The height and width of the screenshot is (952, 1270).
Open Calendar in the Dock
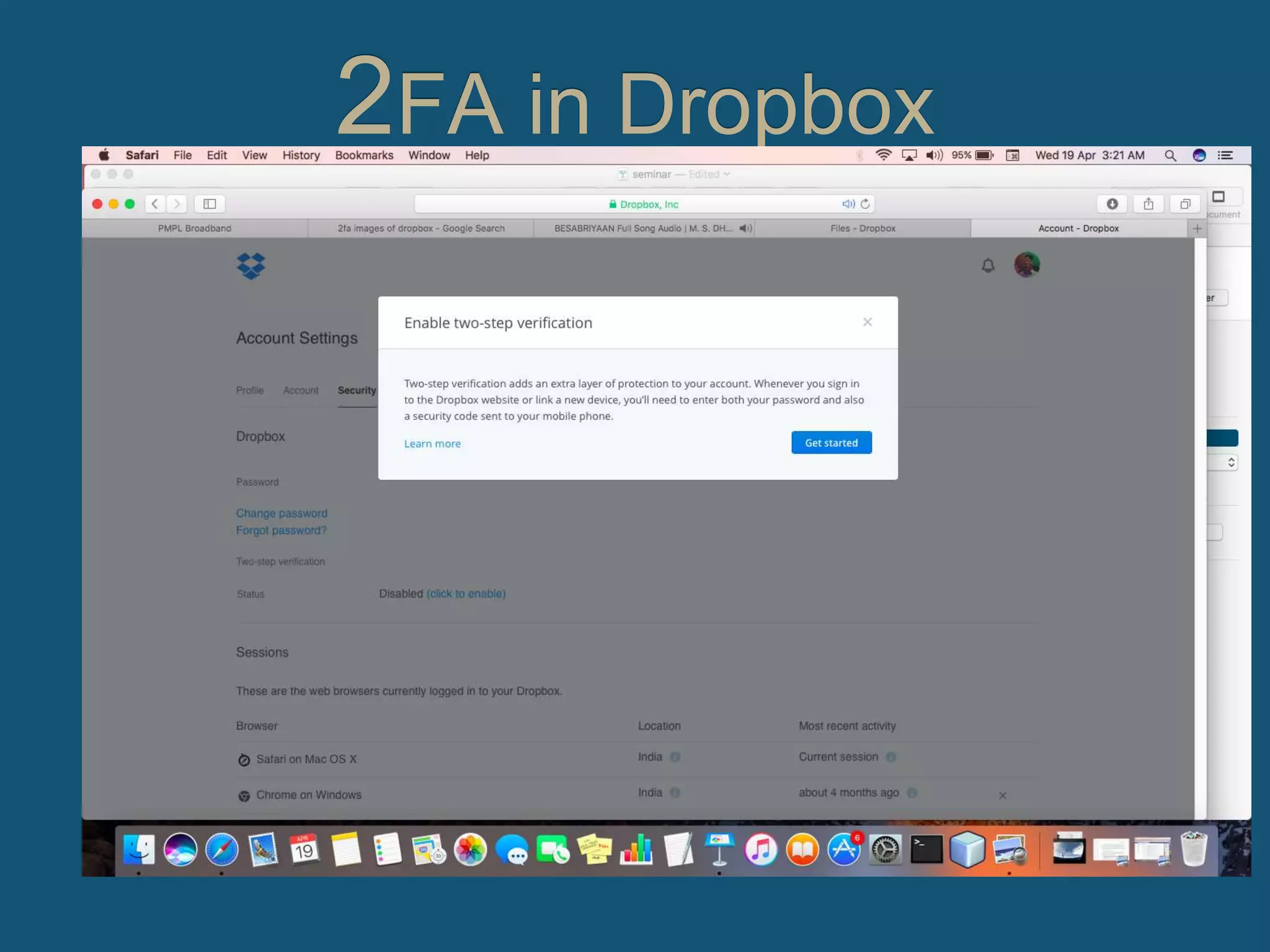[x=304, y=849]
